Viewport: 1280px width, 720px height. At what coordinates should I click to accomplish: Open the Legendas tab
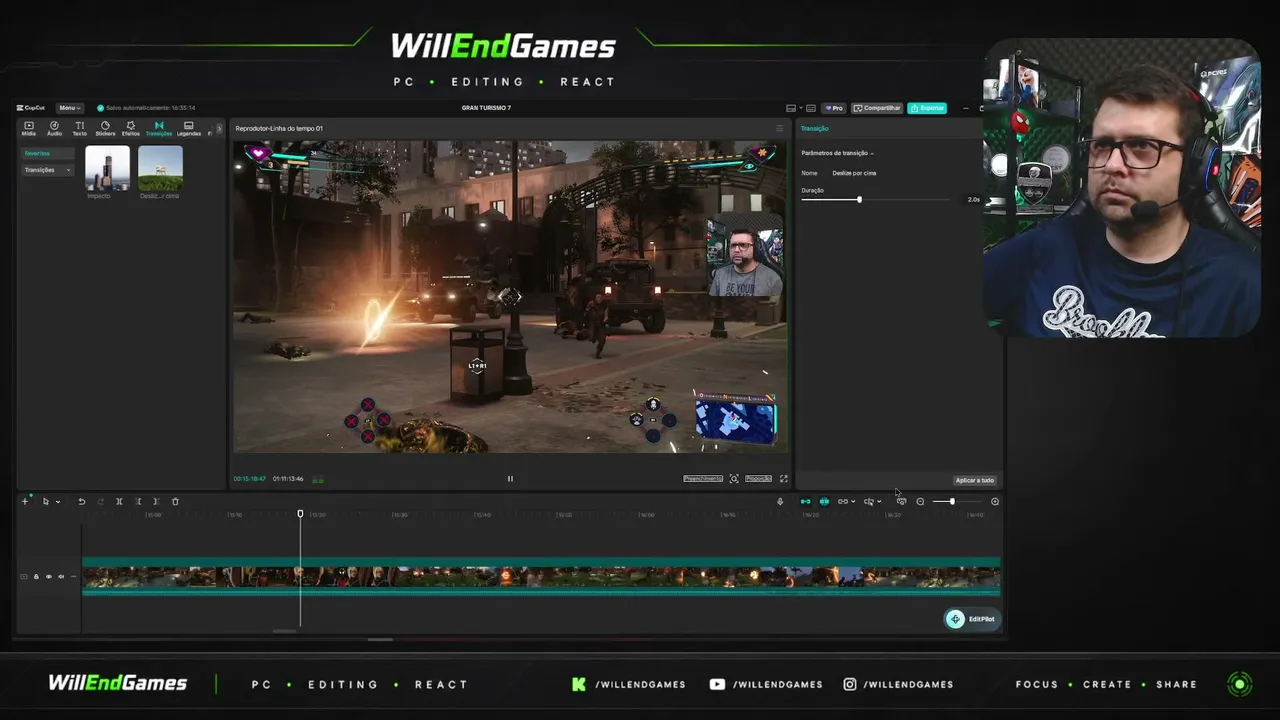point(188,128)
